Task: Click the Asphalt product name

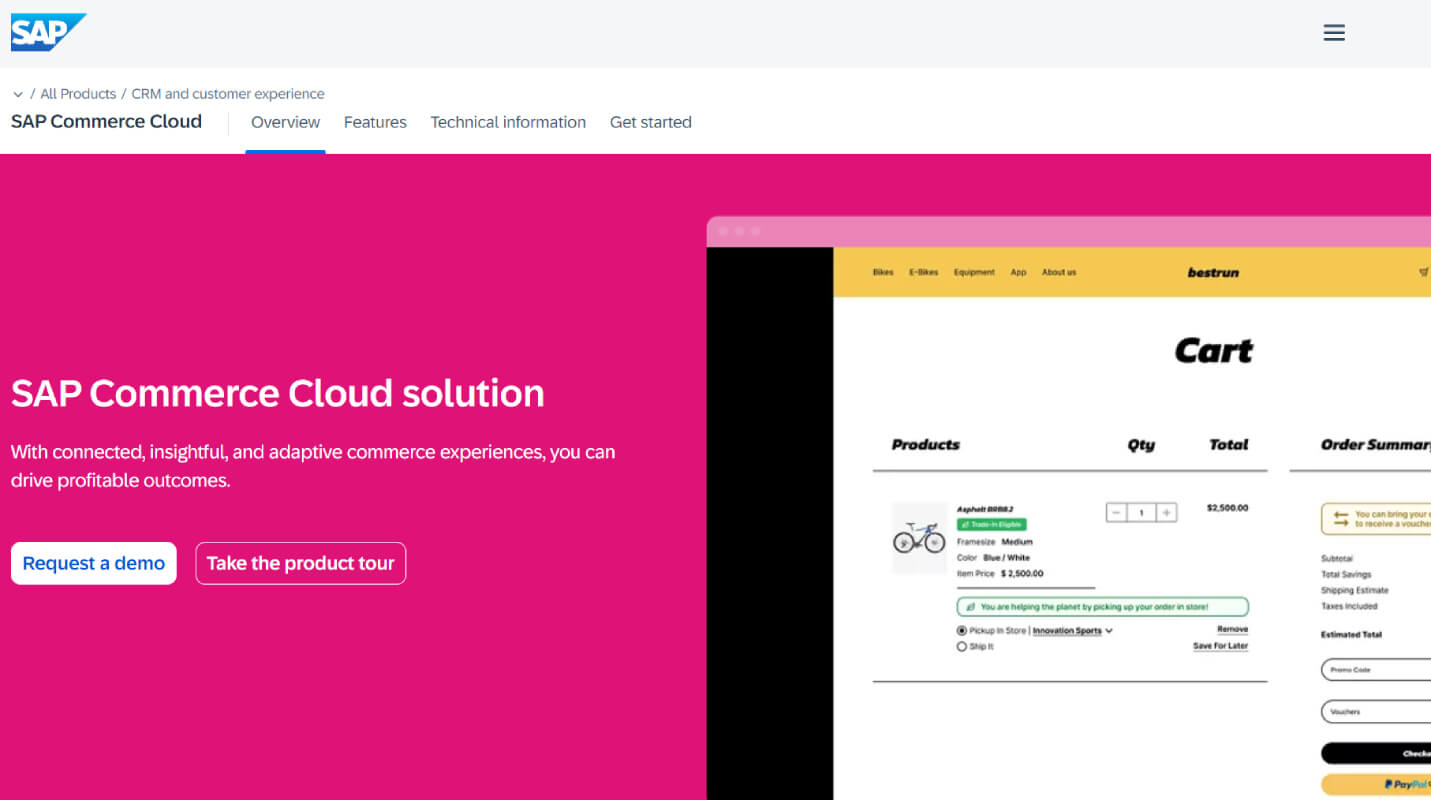Action: [x=985, y=509]
